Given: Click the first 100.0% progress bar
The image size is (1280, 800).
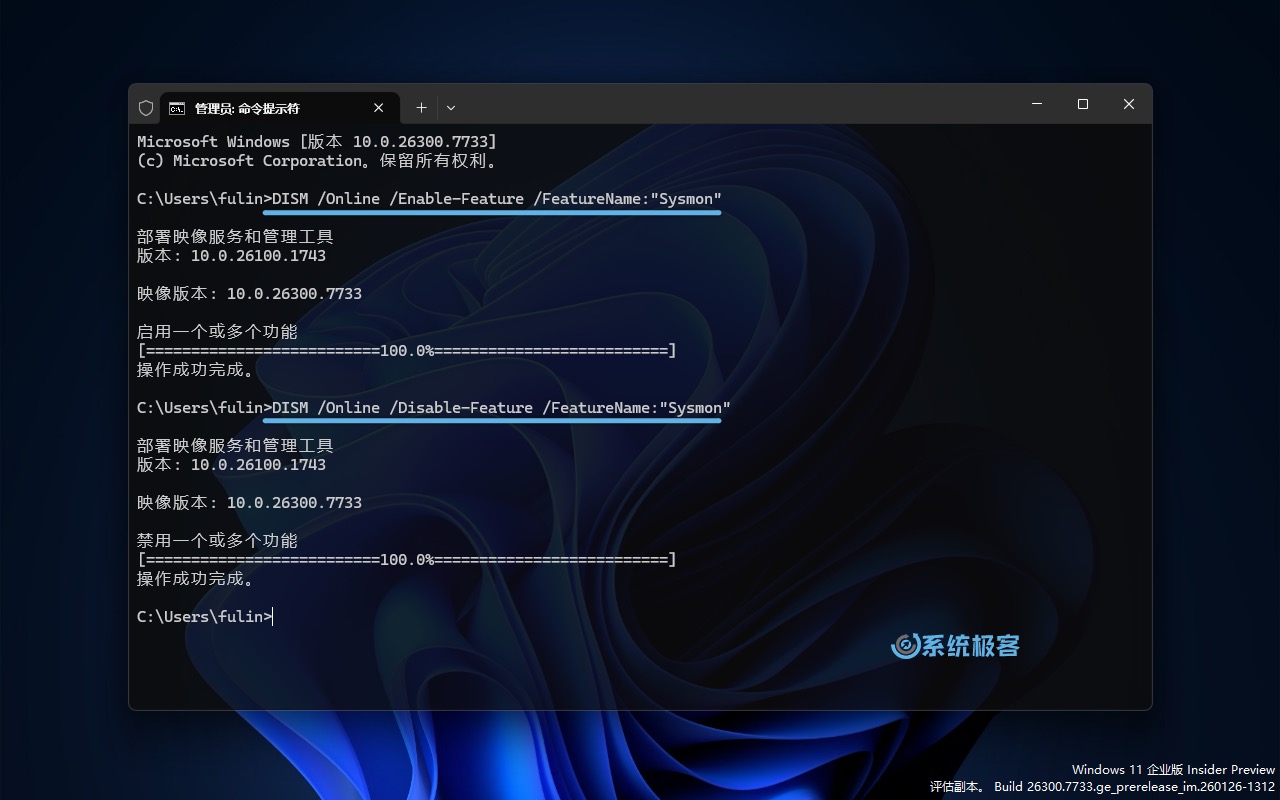Looking at the screenshot, I should [x=406, y=351].
